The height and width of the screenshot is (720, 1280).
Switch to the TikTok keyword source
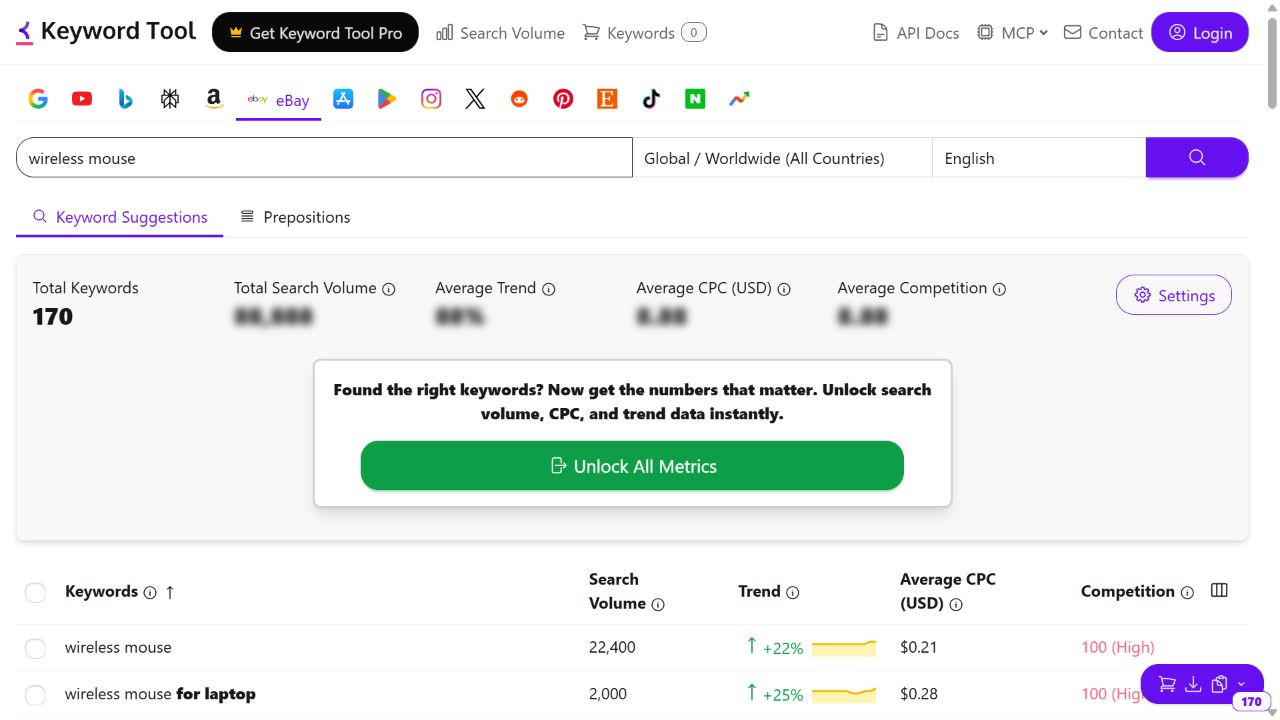pyautogui.click(x=651, y=99)
